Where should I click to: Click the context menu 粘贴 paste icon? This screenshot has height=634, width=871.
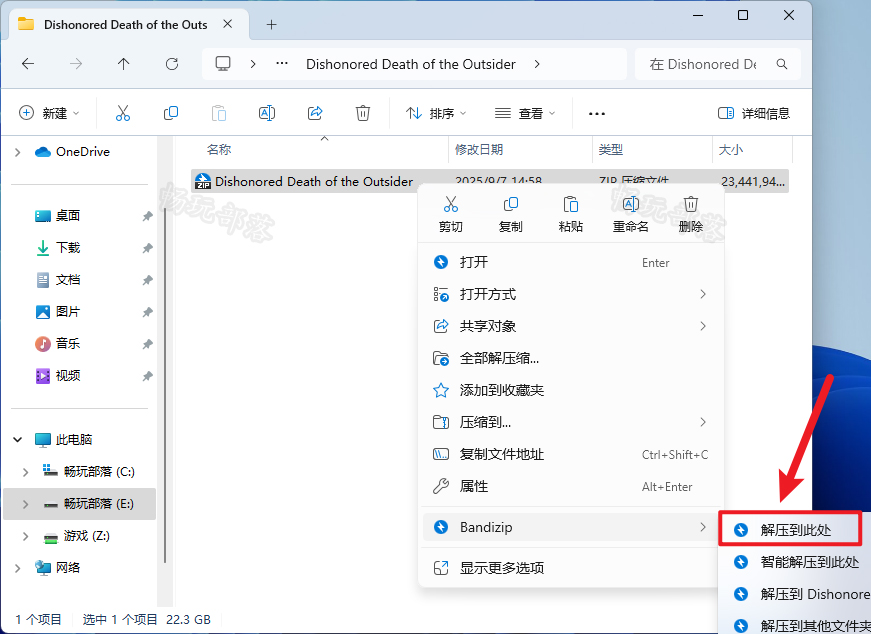click(x=570, y=204)
